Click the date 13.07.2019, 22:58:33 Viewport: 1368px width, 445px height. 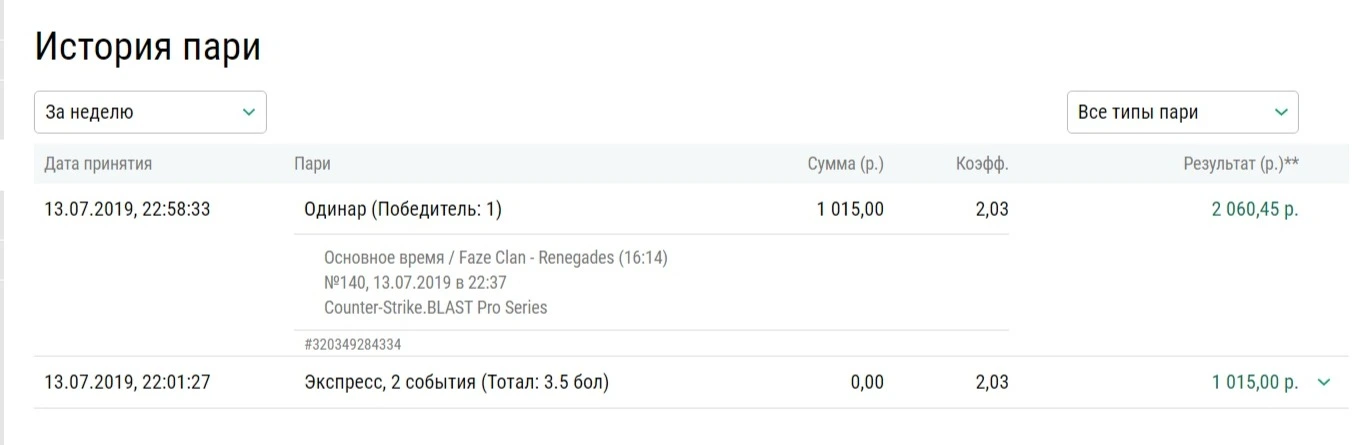(127, 210)
